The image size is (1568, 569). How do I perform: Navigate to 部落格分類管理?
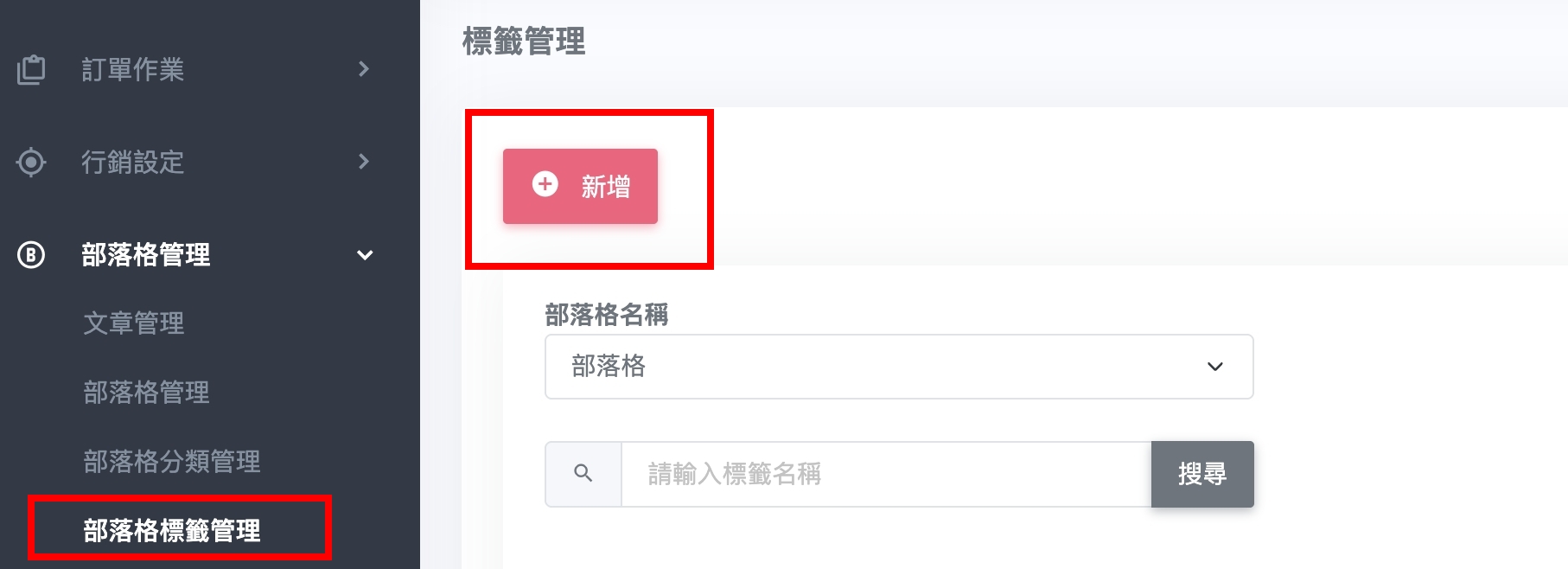click(171, 462)
